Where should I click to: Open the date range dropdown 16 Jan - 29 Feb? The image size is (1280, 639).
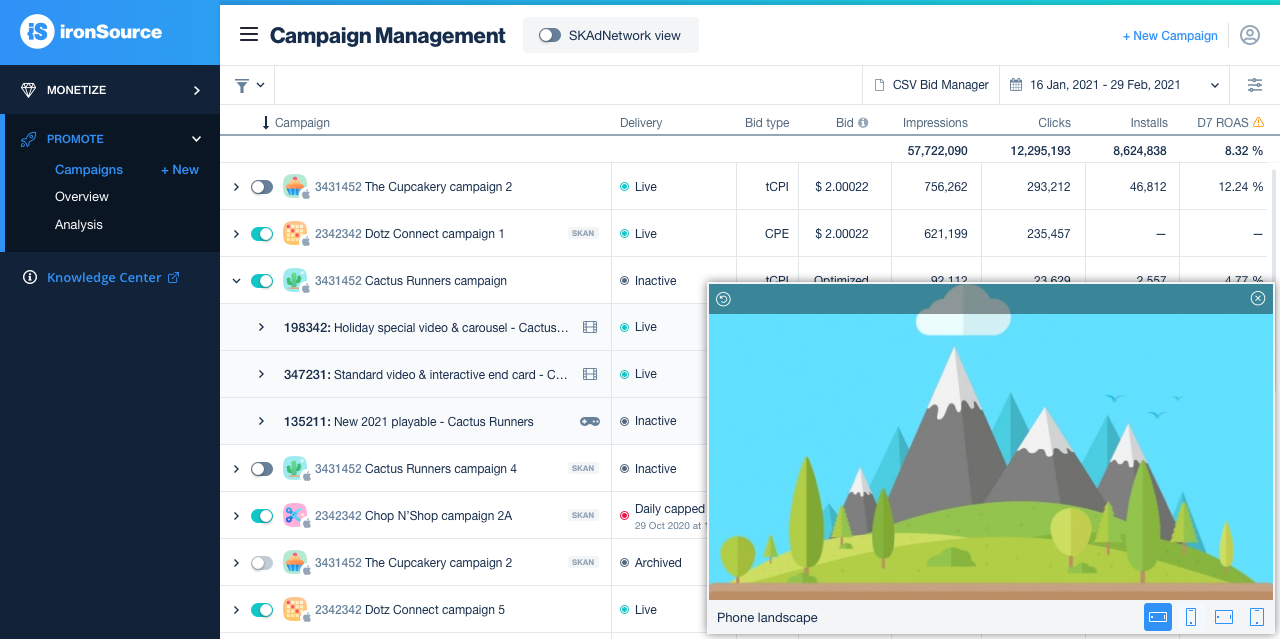[x=1116, y=85]
